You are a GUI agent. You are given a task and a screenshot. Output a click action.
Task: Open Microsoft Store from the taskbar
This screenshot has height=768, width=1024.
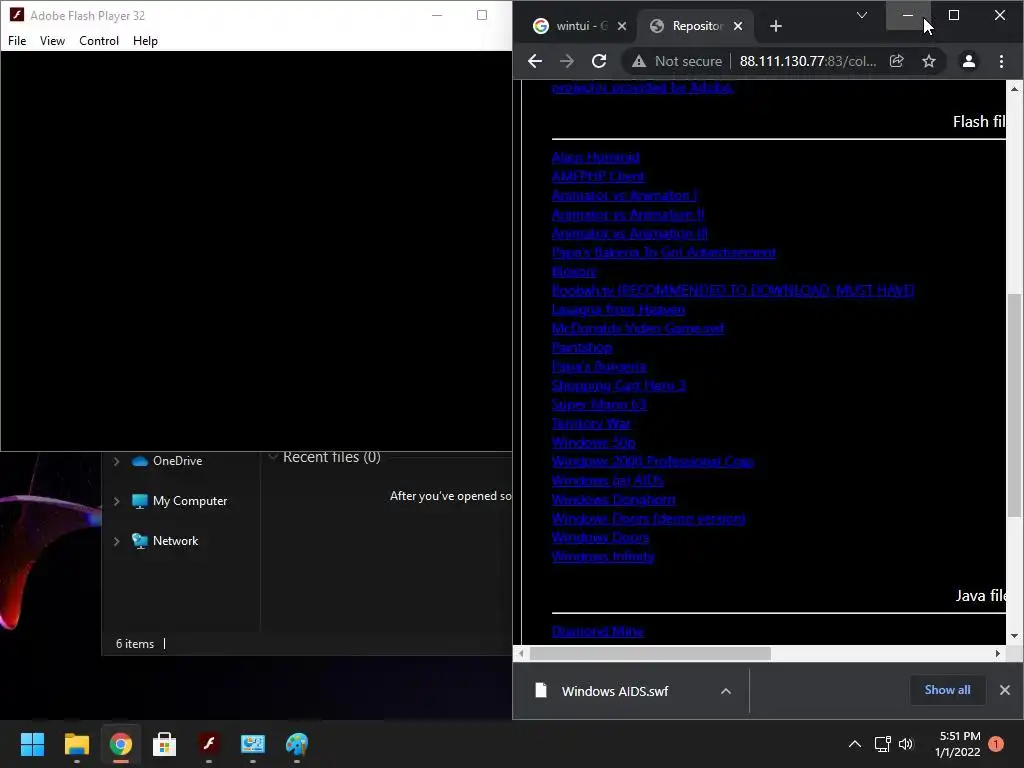click(165, 744)
